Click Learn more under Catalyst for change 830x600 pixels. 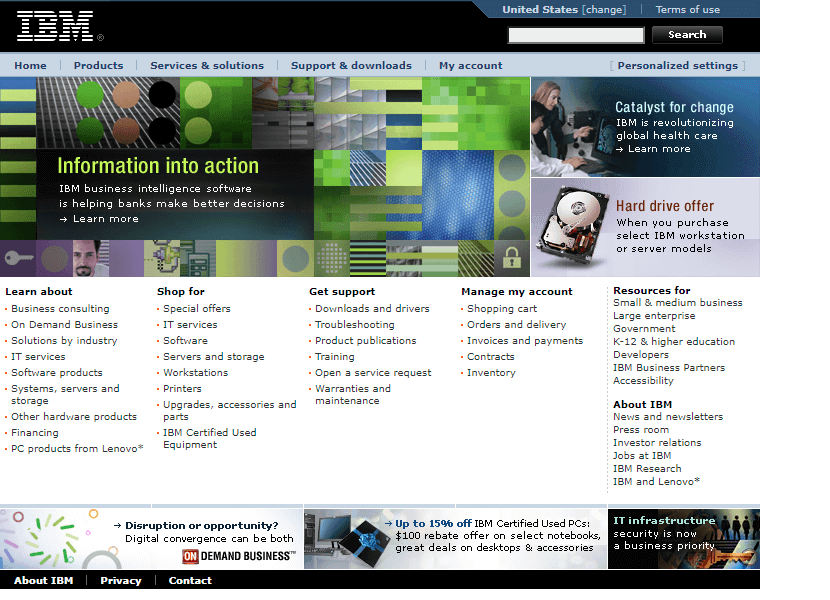coord(653,149)
